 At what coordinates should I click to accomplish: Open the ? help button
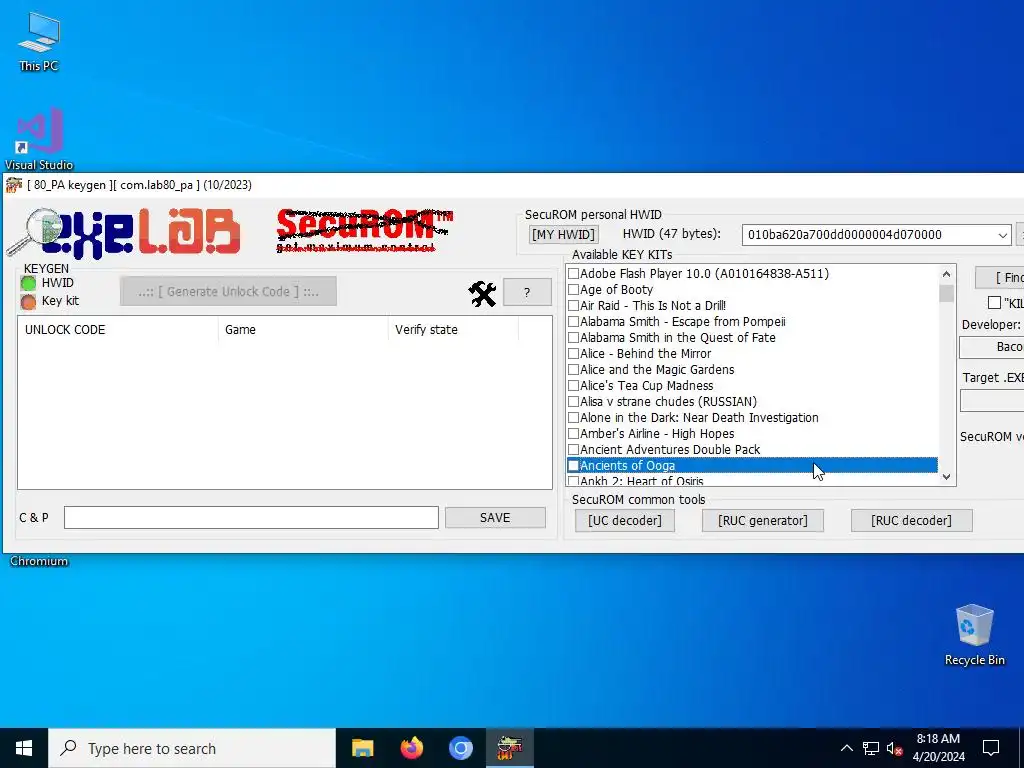click(527, 293)
